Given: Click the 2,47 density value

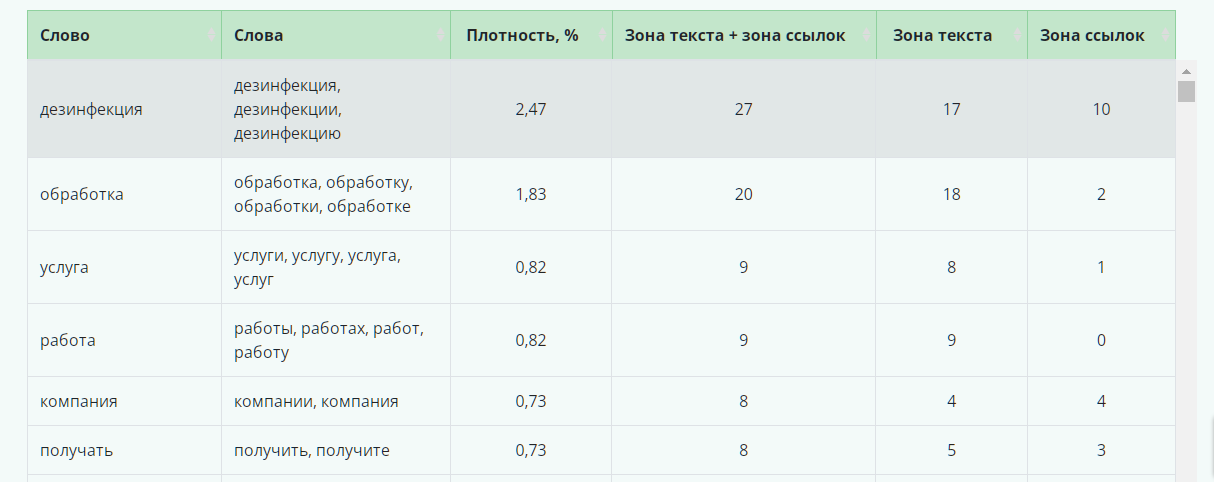Looking at the screenshot, I should 531,109.
